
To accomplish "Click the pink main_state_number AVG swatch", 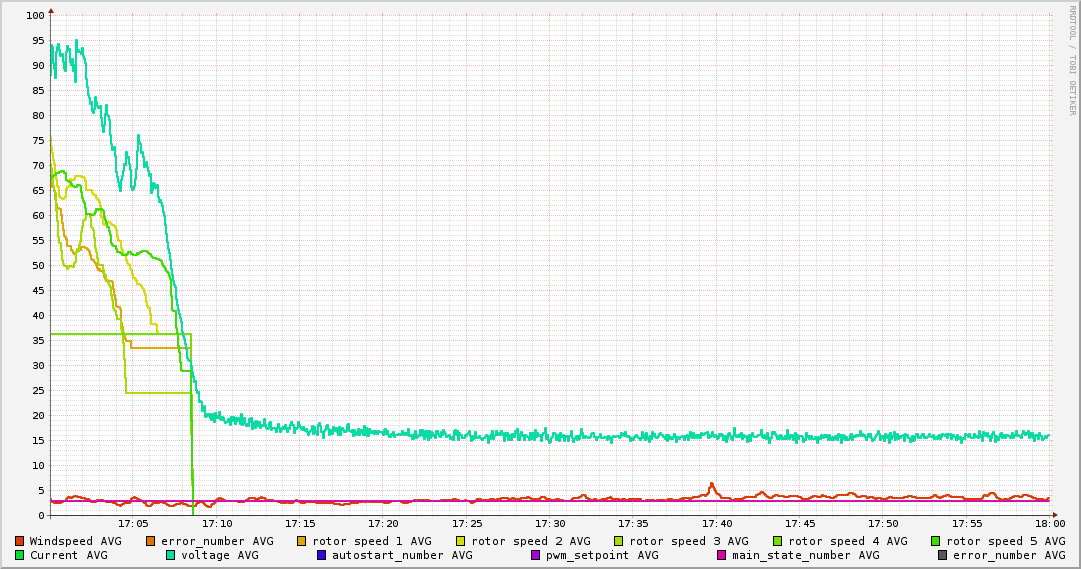I will pyautogui.click(x=722, y=555).
